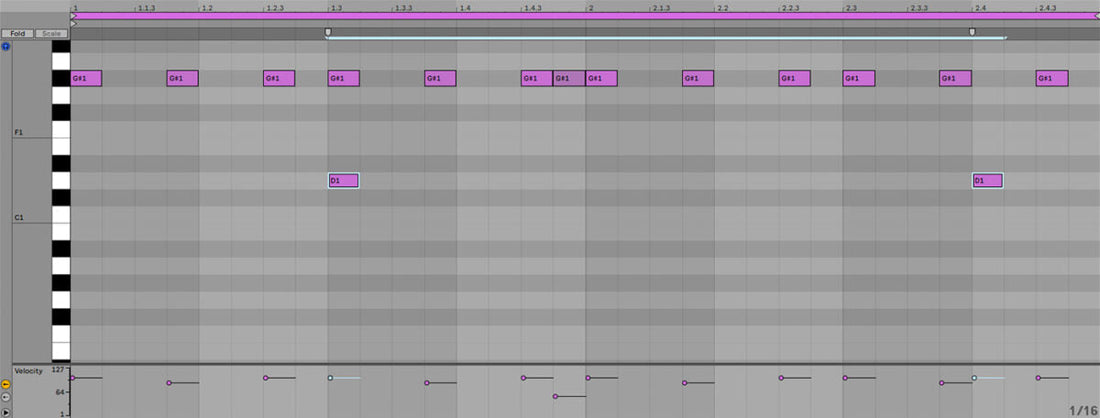Screen dimensions: 1100x418
Task: Click the velocity marker at position 1.1.4
Action: coord(169,383)
